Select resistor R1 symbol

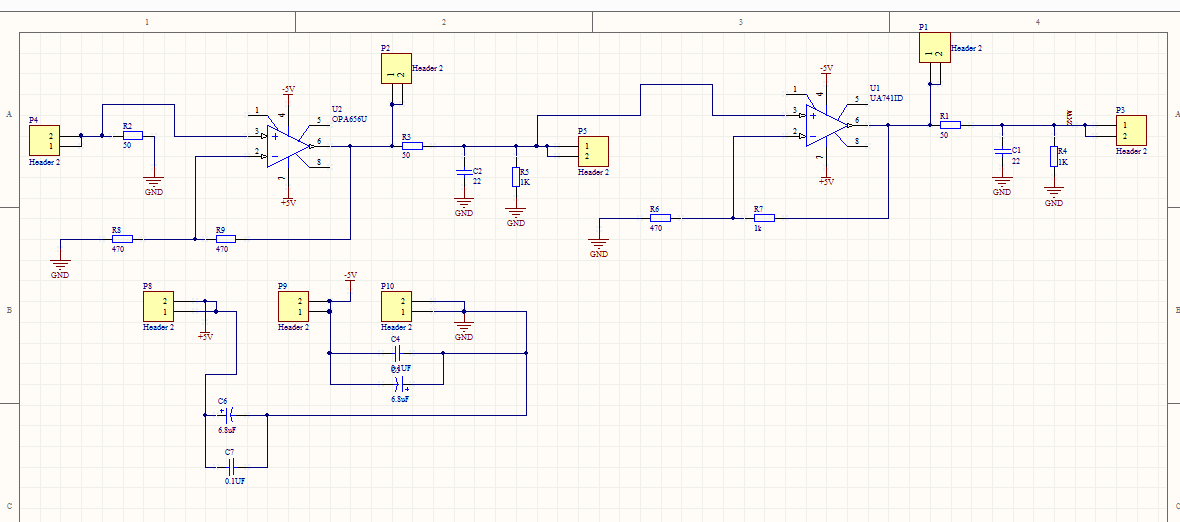click(x=950, y=125)
